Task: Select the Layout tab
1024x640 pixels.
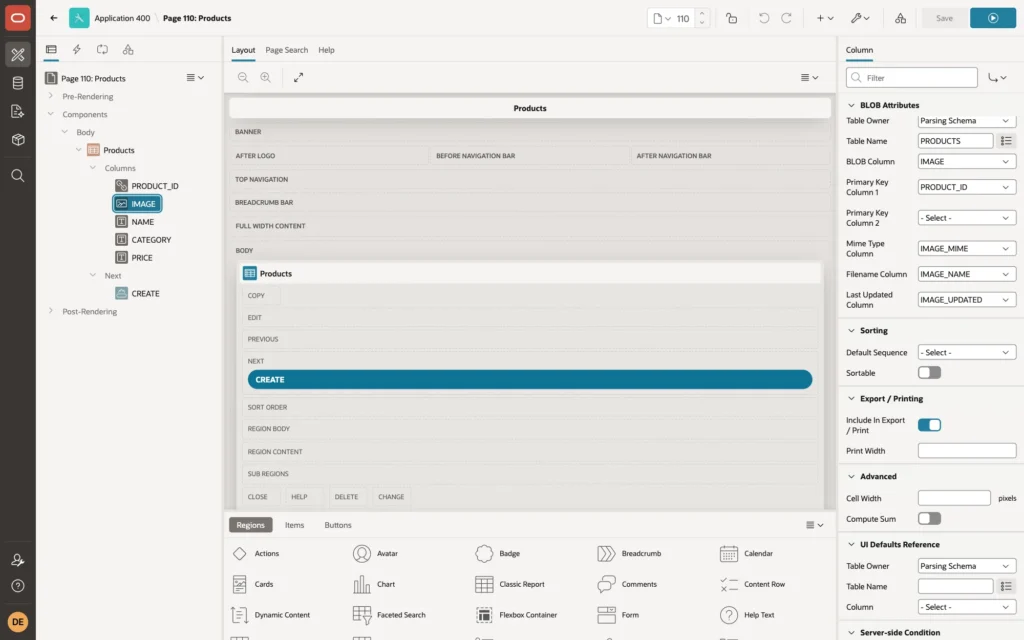Action: (x=243, y=50)
